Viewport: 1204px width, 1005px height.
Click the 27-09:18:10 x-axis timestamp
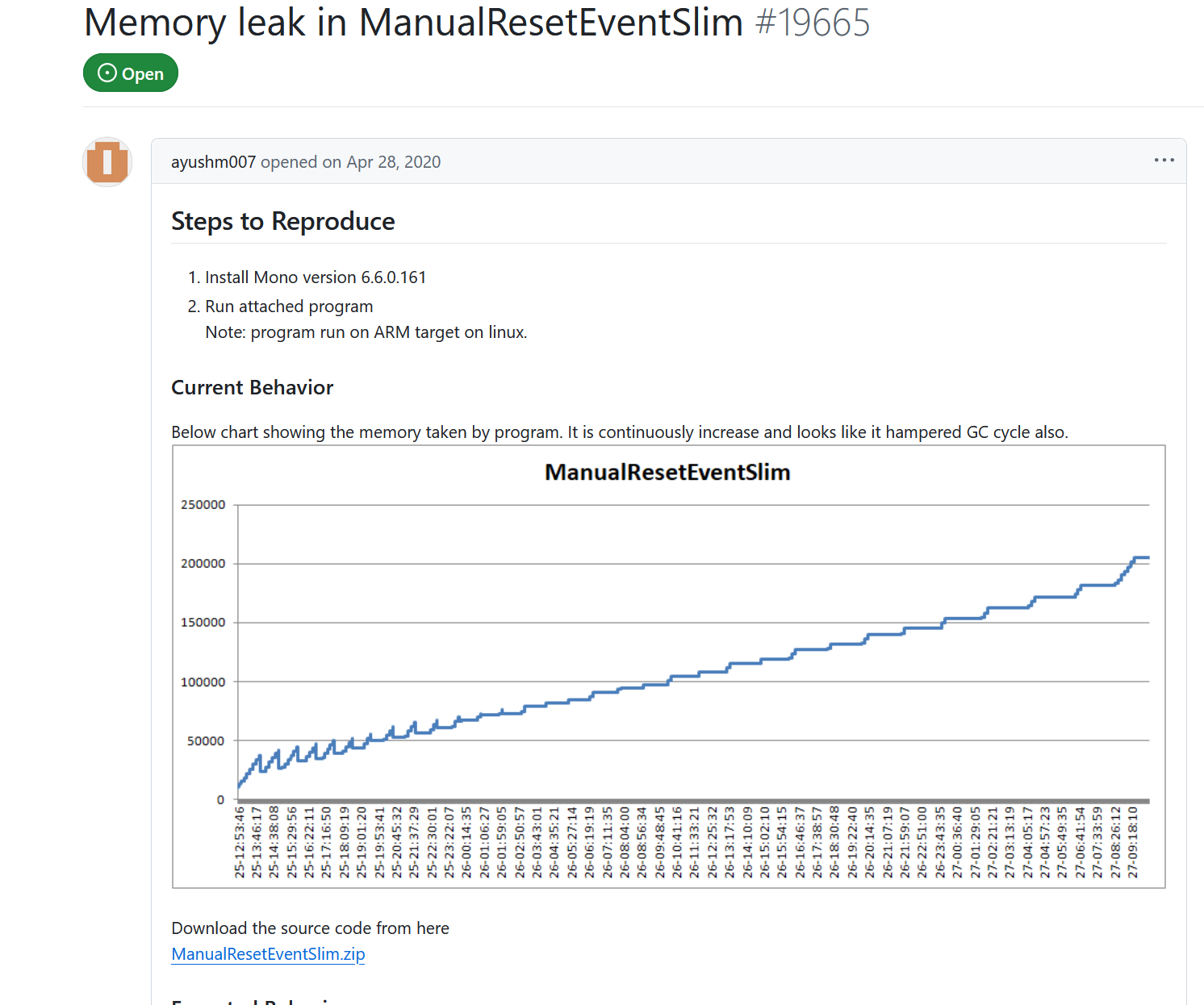click(1133, 842)
